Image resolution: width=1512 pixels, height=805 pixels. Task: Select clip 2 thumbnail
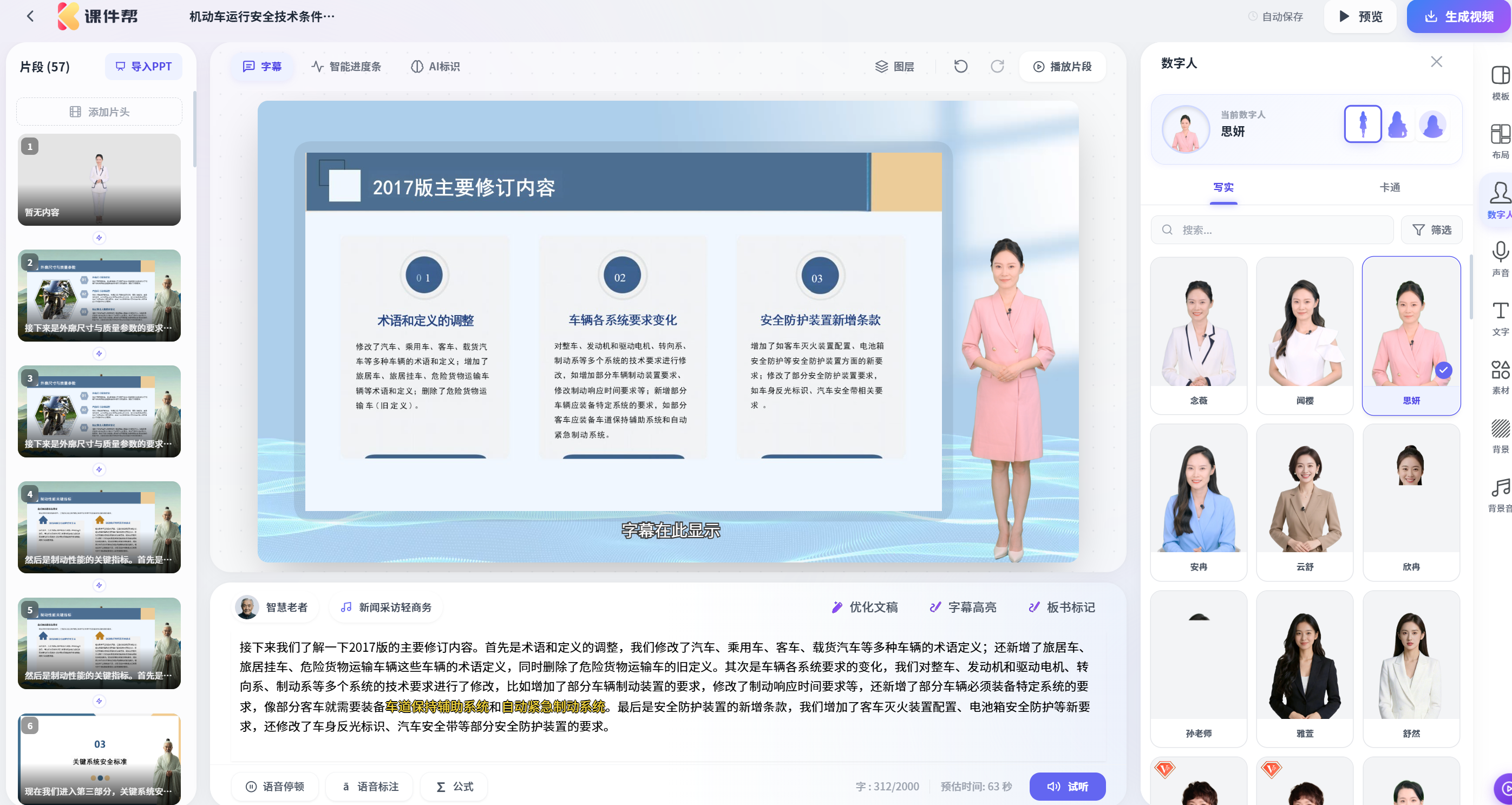click(99, 296)
